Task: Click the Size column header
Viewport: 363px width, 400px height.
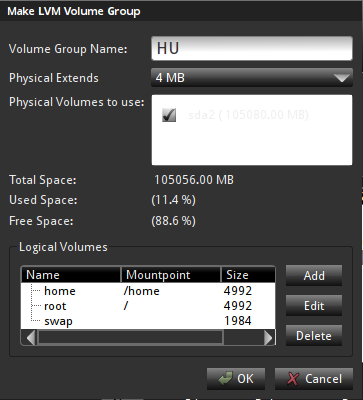Action: click(248, 275)
